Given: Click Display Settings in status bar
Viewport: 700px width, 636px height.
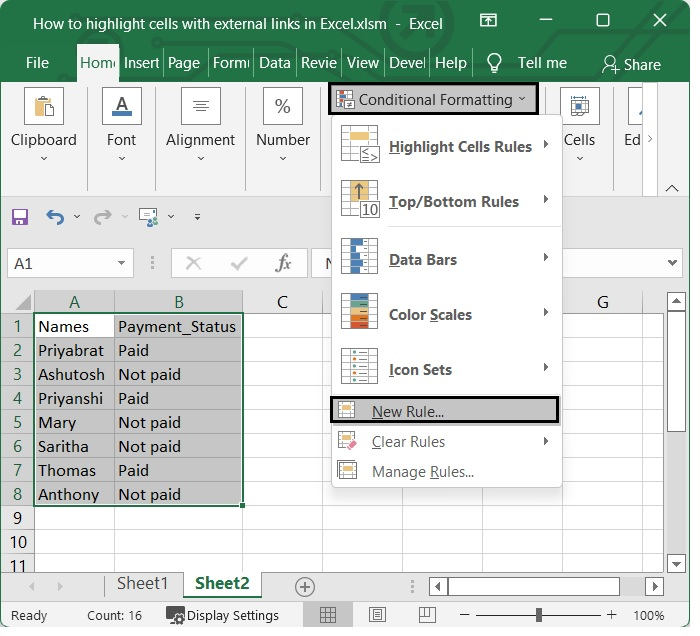Looking at the screenshot, I should pos(222,615).
